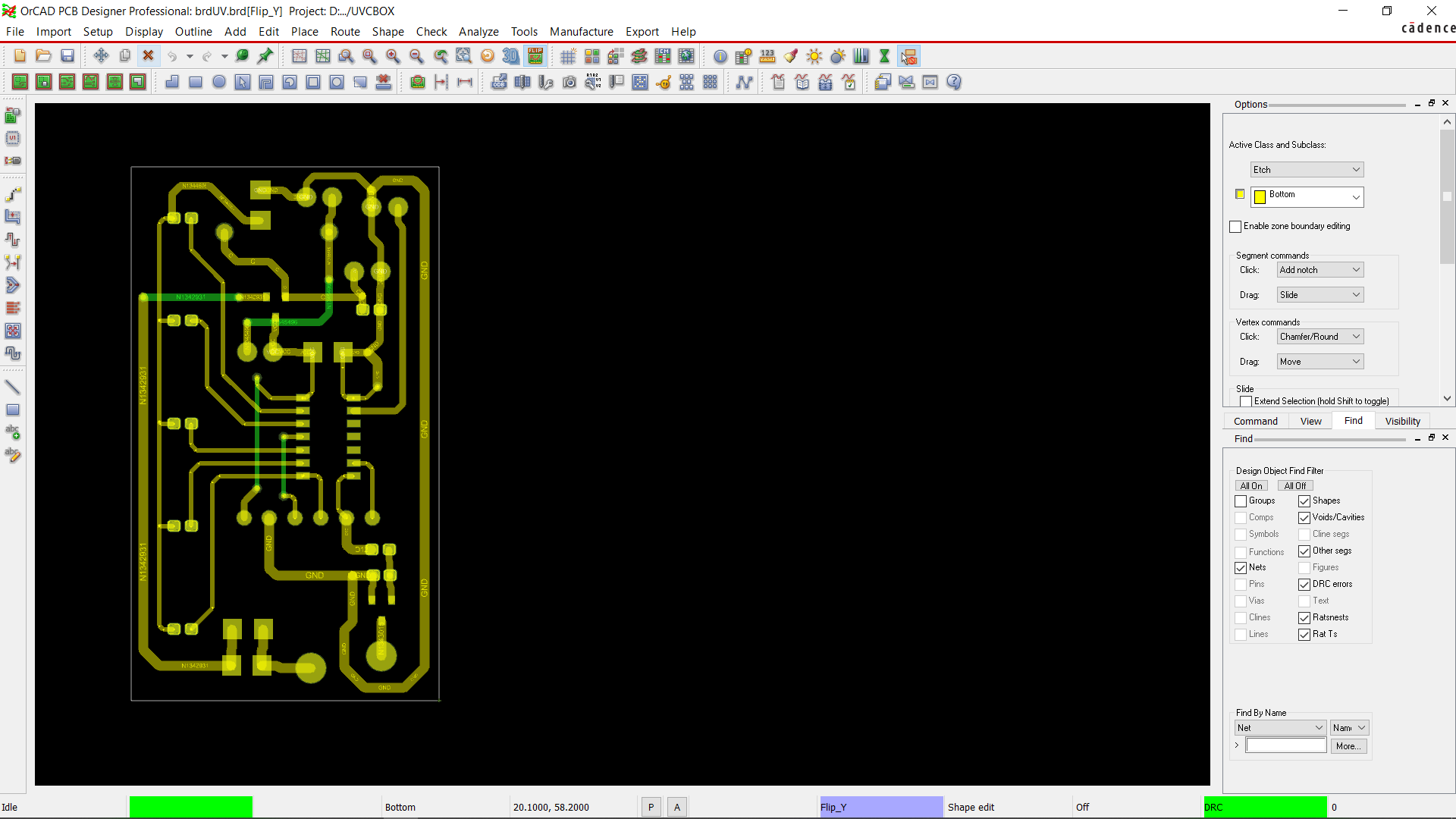This screenshot has height=819, width=1456.
Task: Select the Zoom In tool
Action: 394,56
